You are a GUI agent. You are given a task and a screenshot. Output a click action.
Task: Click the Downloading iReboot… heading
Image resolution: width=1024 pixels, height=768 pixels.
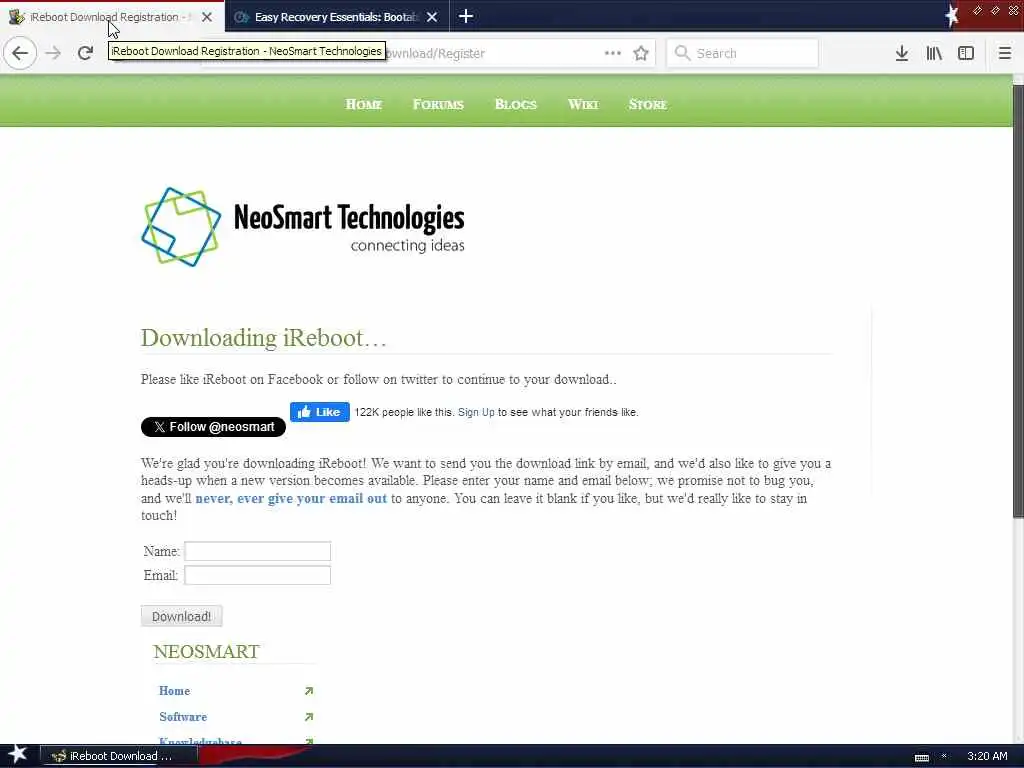264,338
